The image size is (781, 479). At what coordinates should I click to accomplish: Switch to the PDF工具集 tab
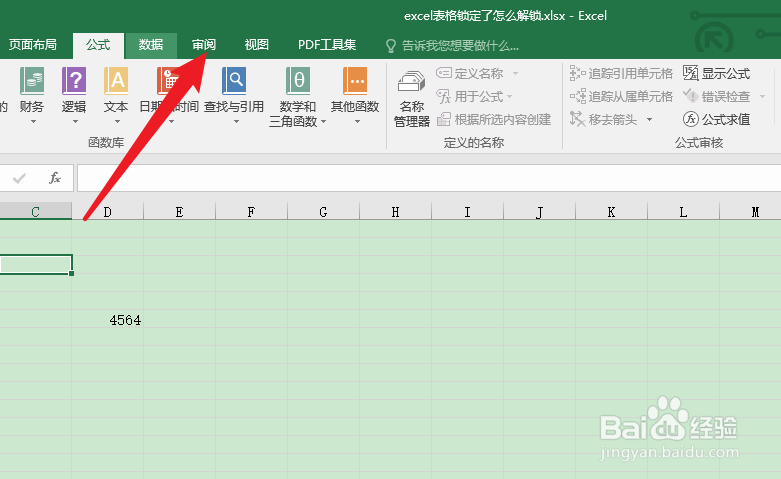[x=327, y=45]
